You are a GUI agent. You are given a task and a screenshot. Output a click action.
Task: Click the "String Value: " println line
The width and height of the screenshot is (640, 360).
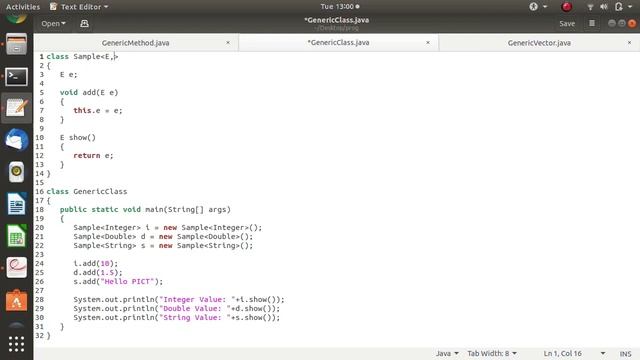click(x=177, y=318)
